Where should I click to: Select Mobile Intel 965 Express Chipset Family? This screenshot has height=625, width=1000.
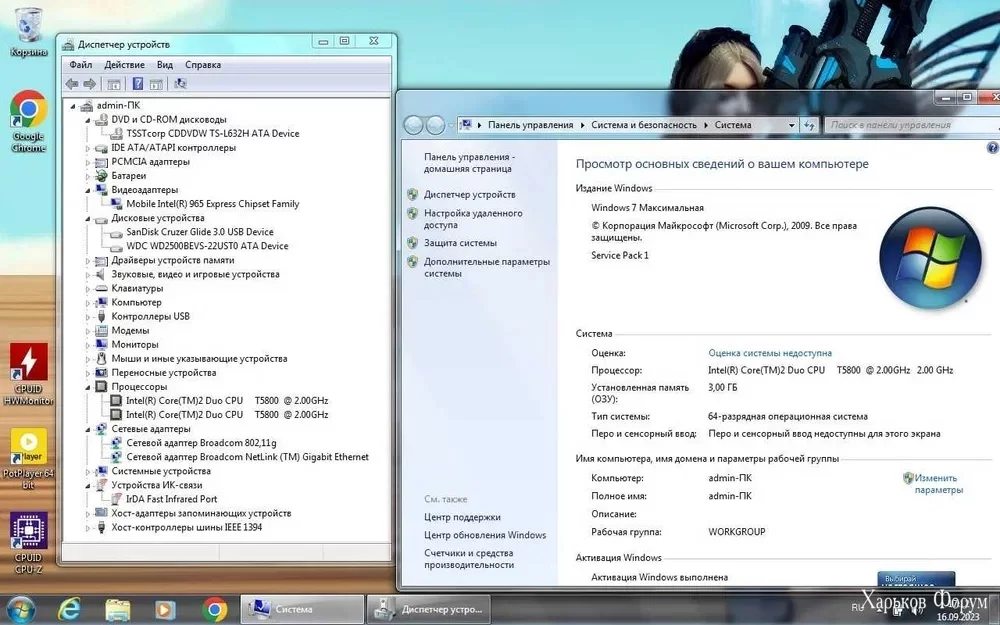[212, 203]
